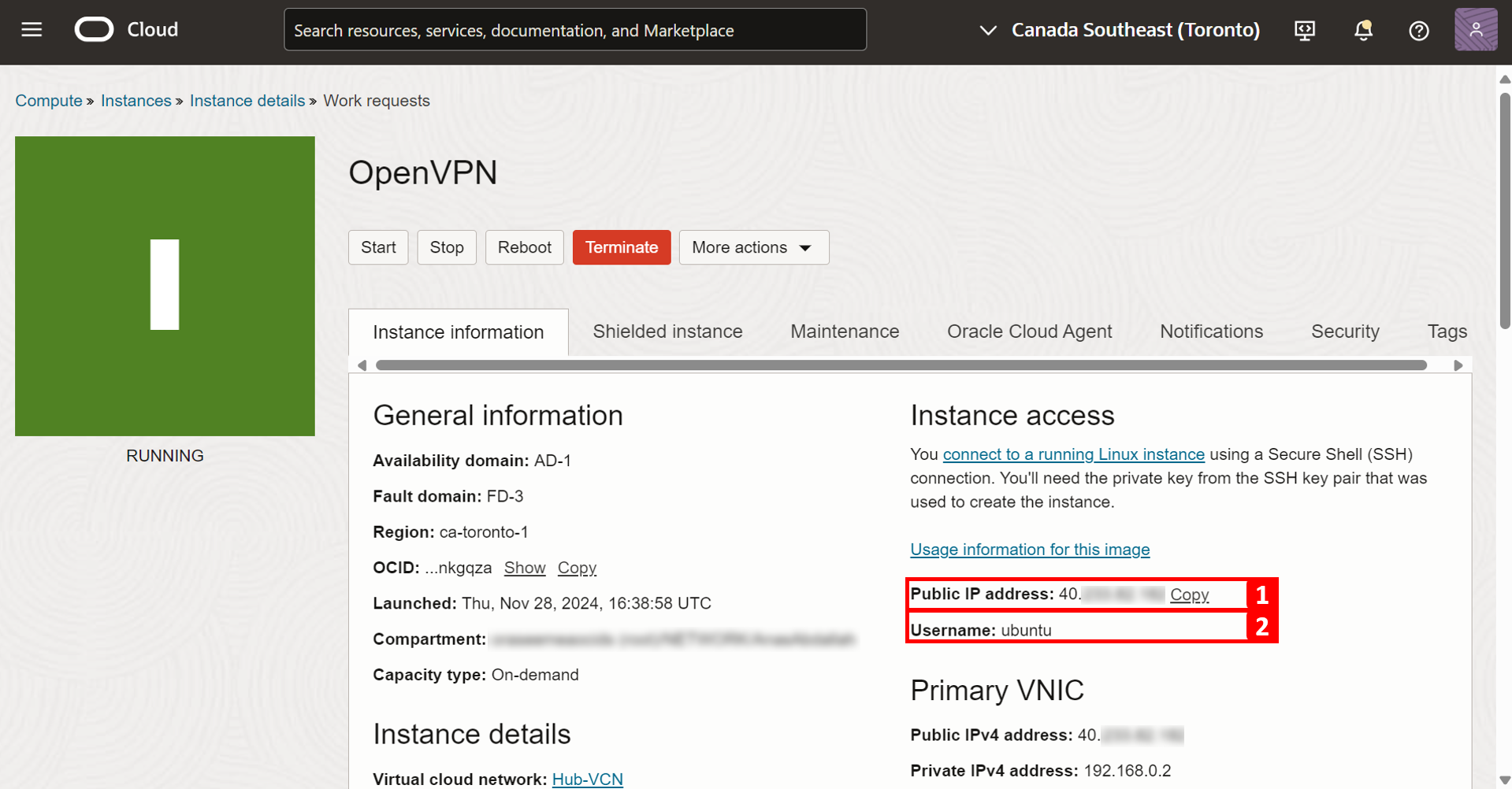Copy the OCID
Viewport: 1512px width, 789px height.
[577, 568]
